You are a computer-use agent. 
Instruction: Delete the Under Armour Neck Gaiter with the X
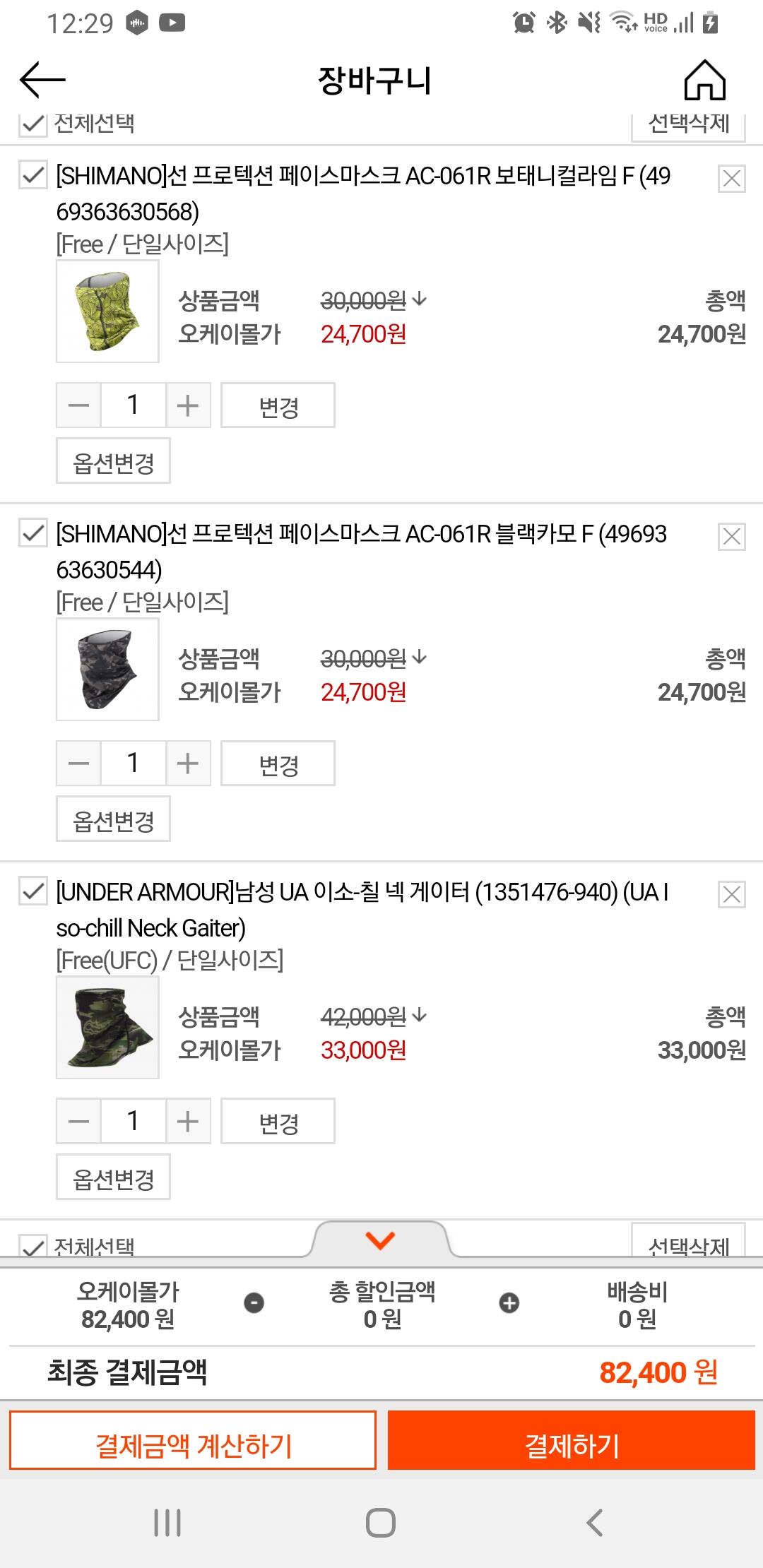[731, 895]
